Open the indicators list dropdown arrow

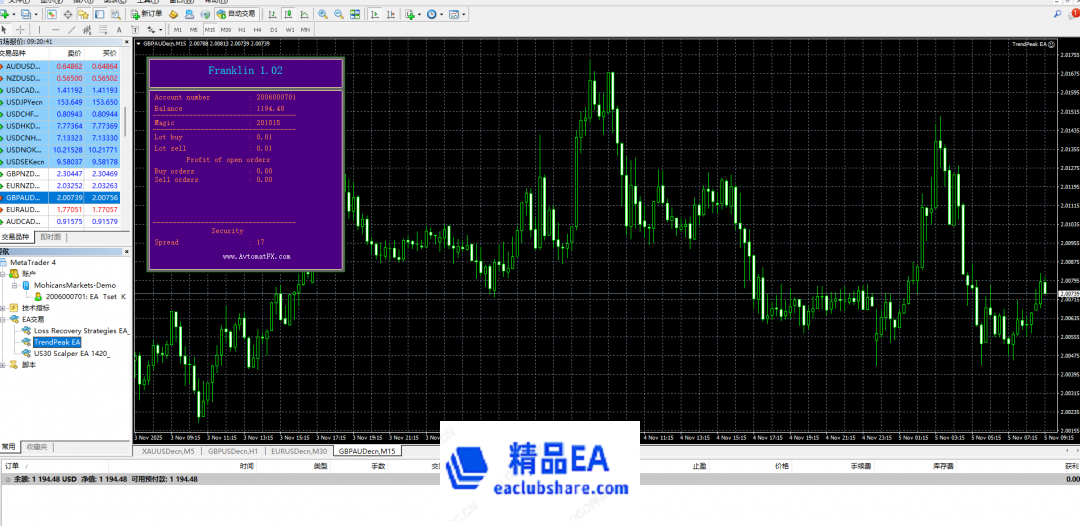(421, 14)
